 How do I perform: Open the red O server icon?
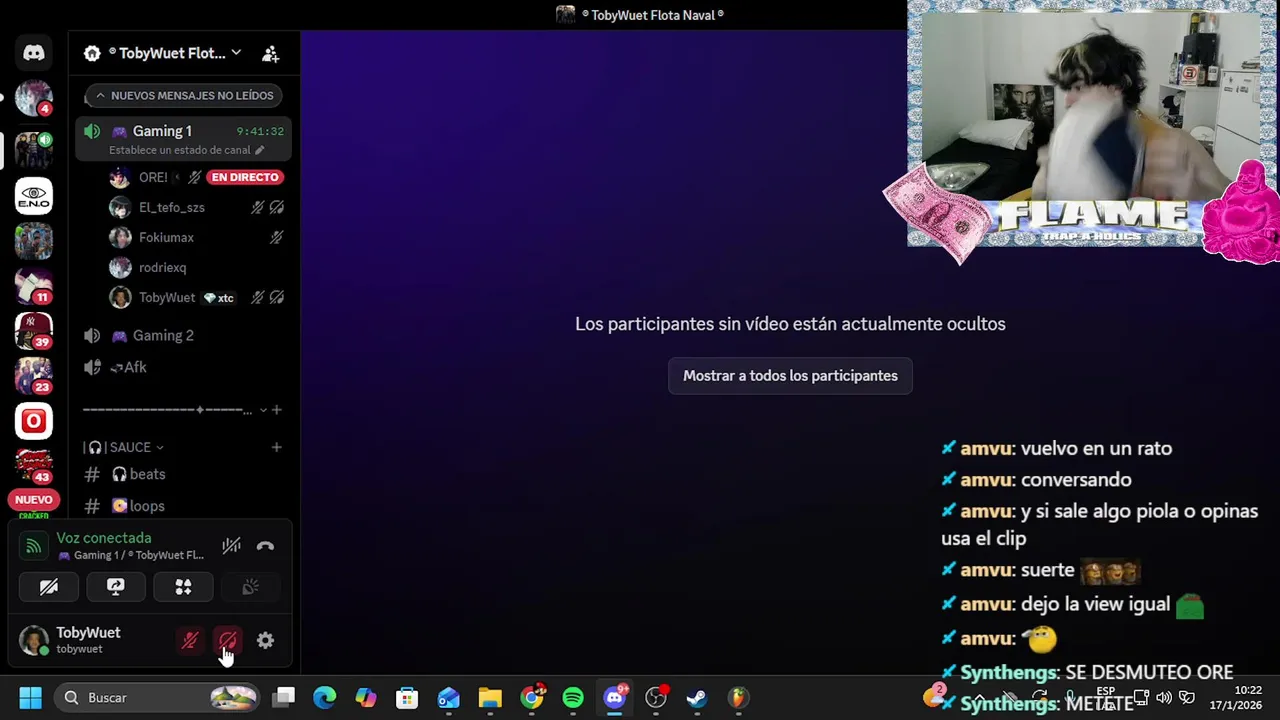pos(34,421)
